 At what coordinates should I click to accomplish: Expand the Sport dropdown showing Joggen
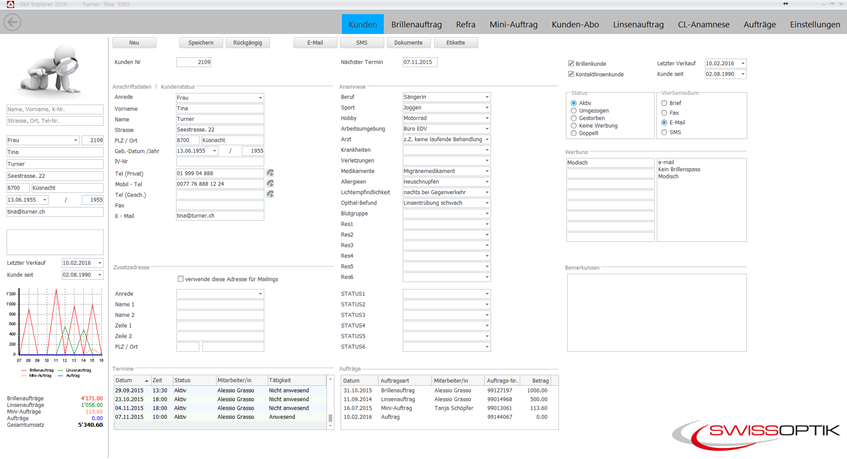click(446, 107)
